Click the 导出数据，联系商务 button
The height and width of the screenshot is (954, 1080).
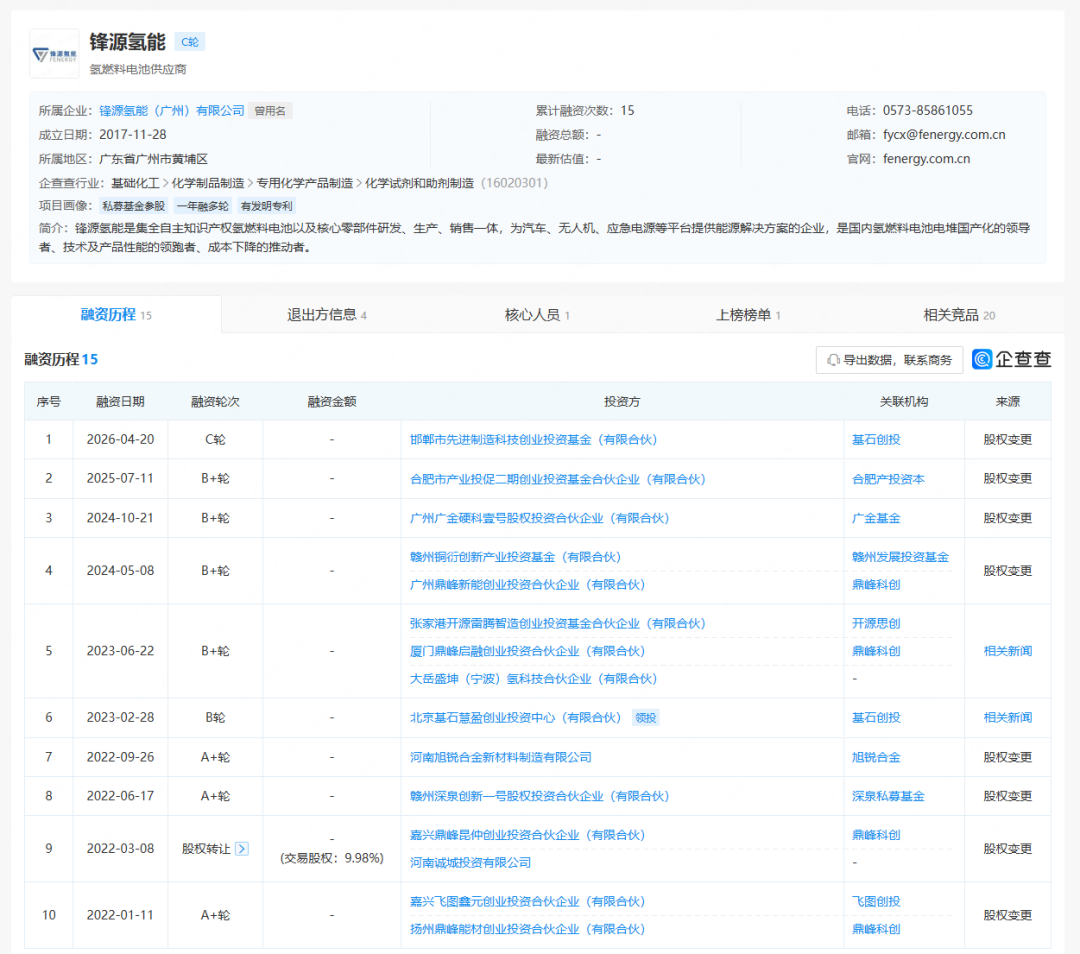pos(888,360)
